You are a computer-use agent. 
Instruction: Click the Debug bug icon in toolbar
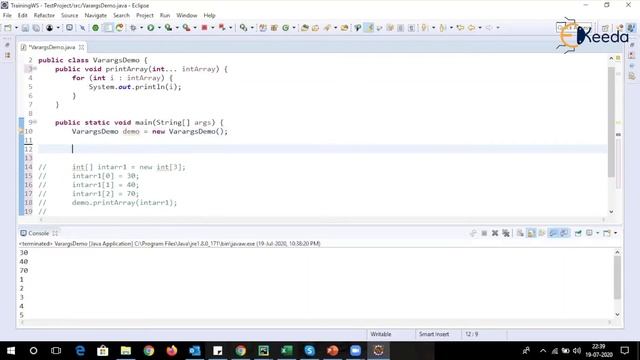click(133, 28)
